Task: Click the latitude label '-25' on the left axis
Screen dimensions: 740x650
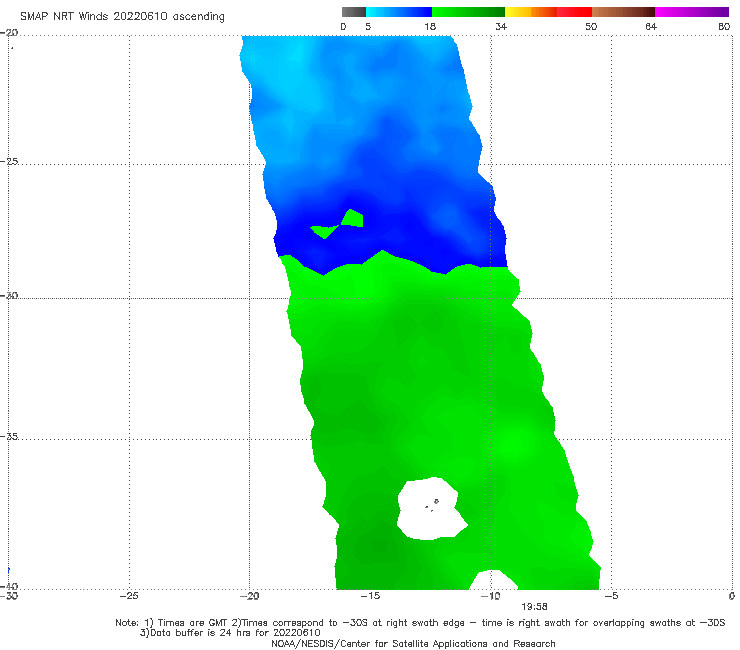Action: tap(10, 161)
